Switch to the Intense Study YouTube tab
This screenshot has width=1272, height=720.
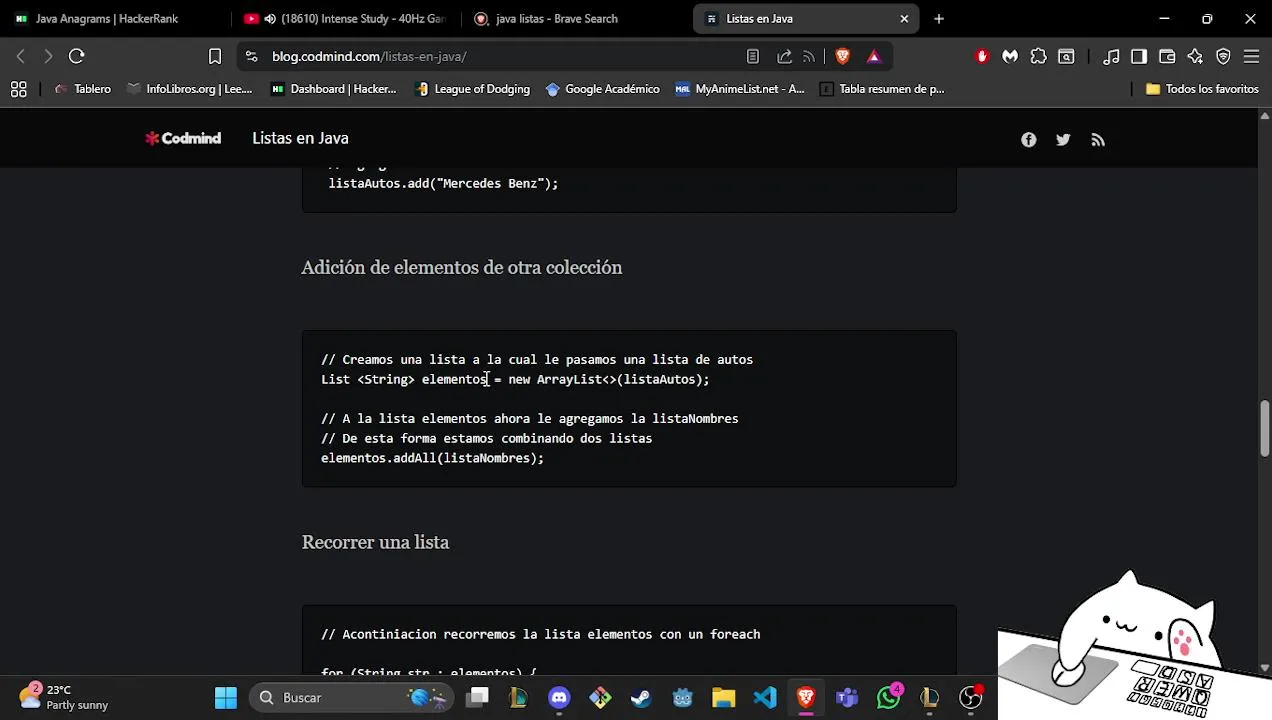click(x=345, y=18)
